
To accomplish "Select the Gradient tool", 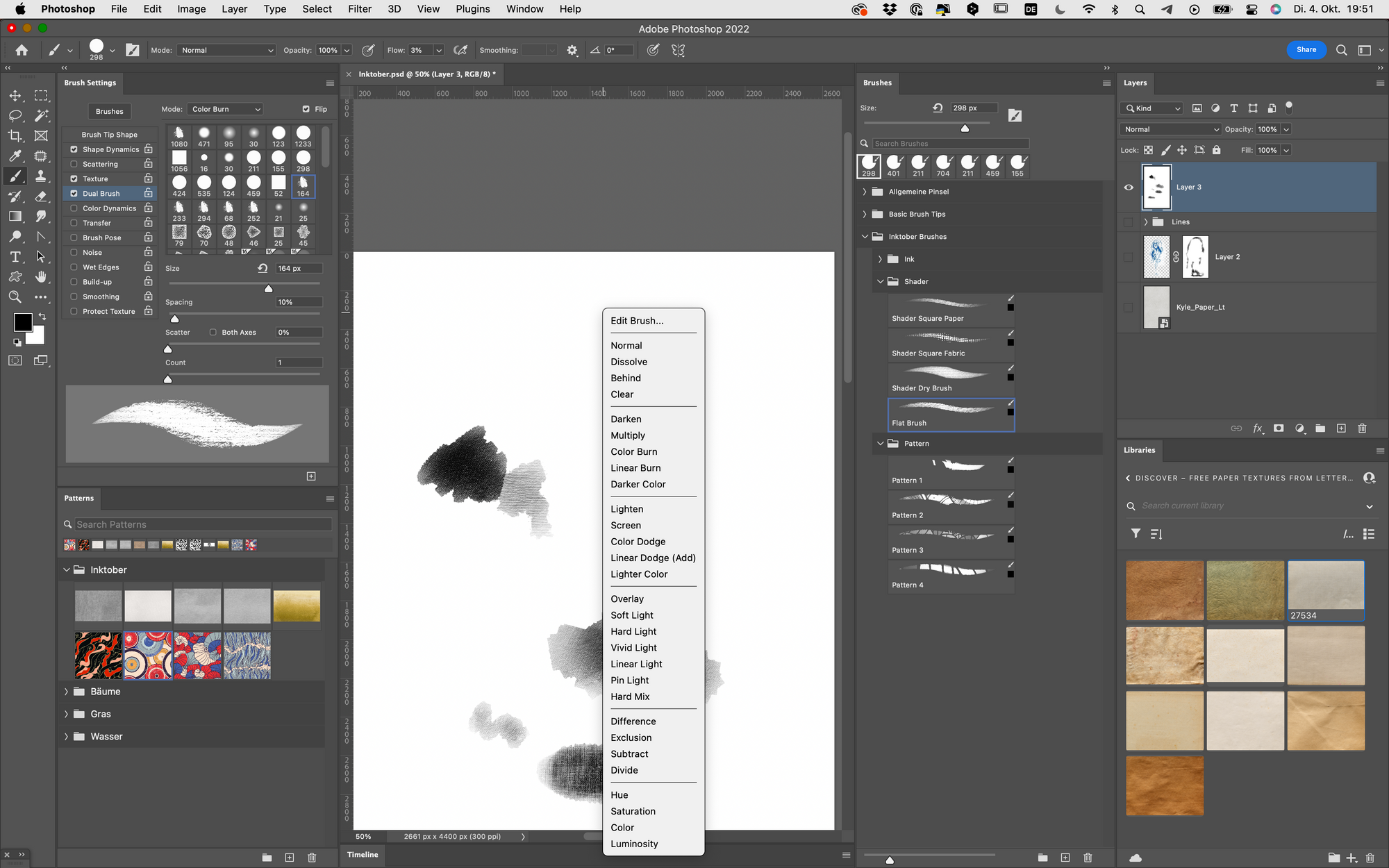I will 15,216.
